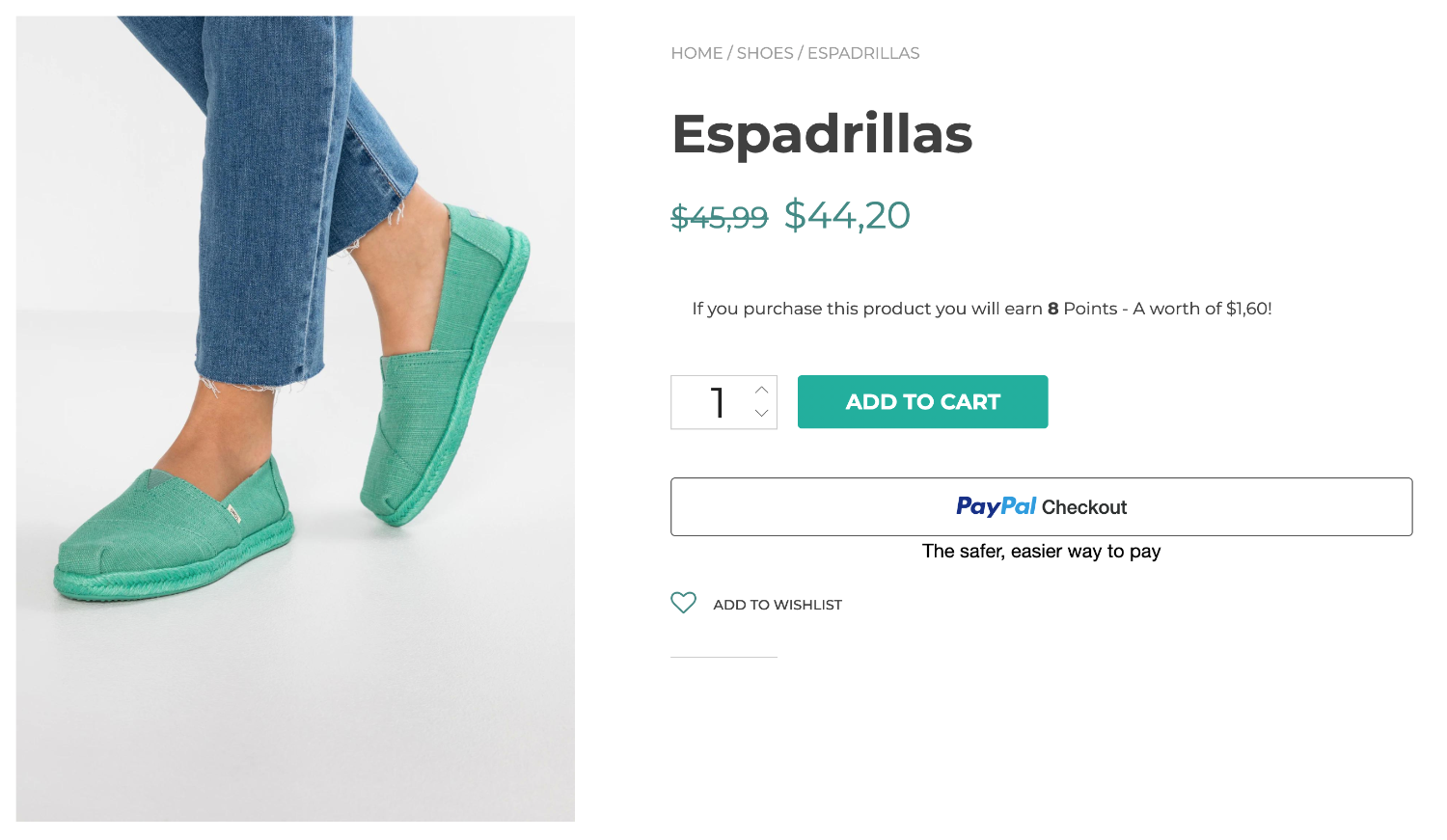This screenshot has height=840, width=1447.
Task: Click the 'The safer, easier way to pay' caption
Action: point(1041,552)
